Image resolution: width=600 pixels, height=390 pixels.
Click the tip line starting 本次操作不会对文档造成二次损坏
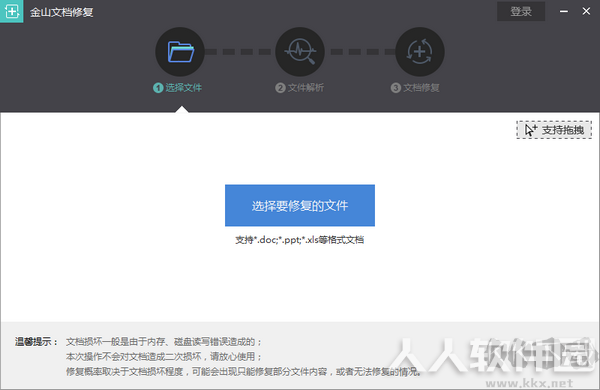(x=164, y=357)
